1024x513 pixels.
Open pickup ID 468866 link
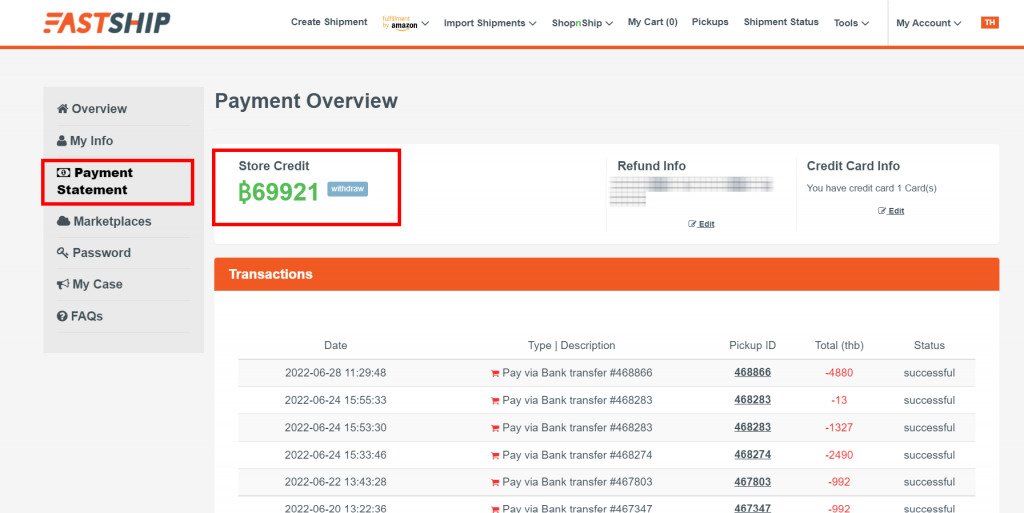click(x=752, y=373)
